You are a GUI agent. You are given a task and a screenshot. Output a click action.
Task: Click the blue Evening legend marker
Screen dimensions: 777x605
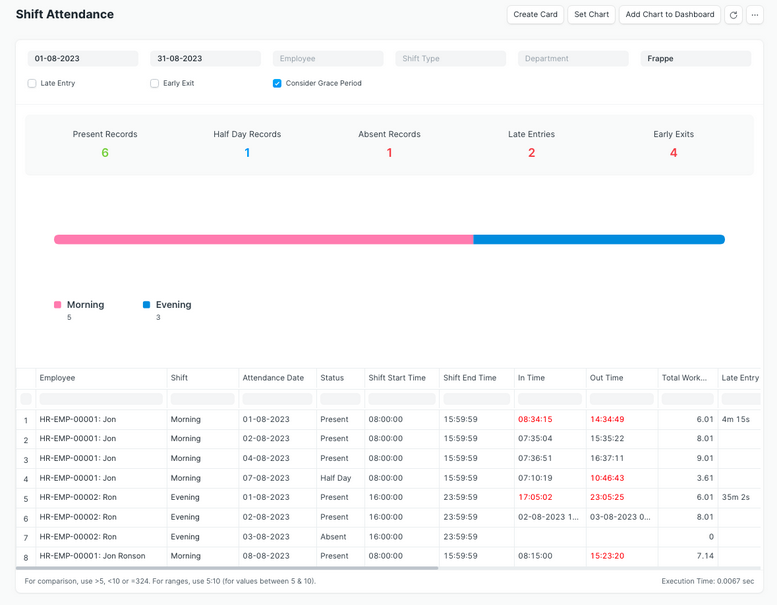pos(147,305)
